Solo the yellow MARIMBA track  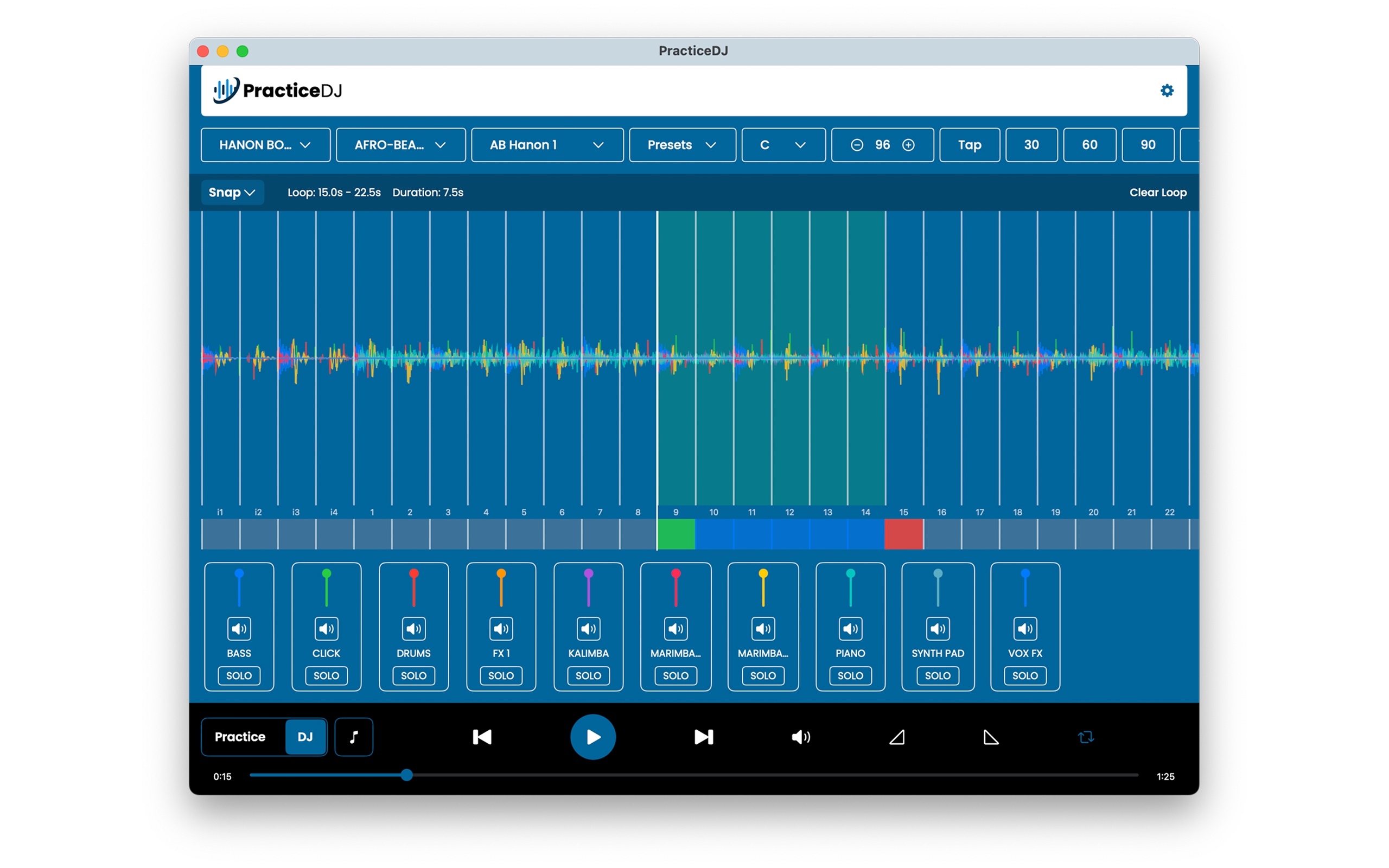click(763, 676)
